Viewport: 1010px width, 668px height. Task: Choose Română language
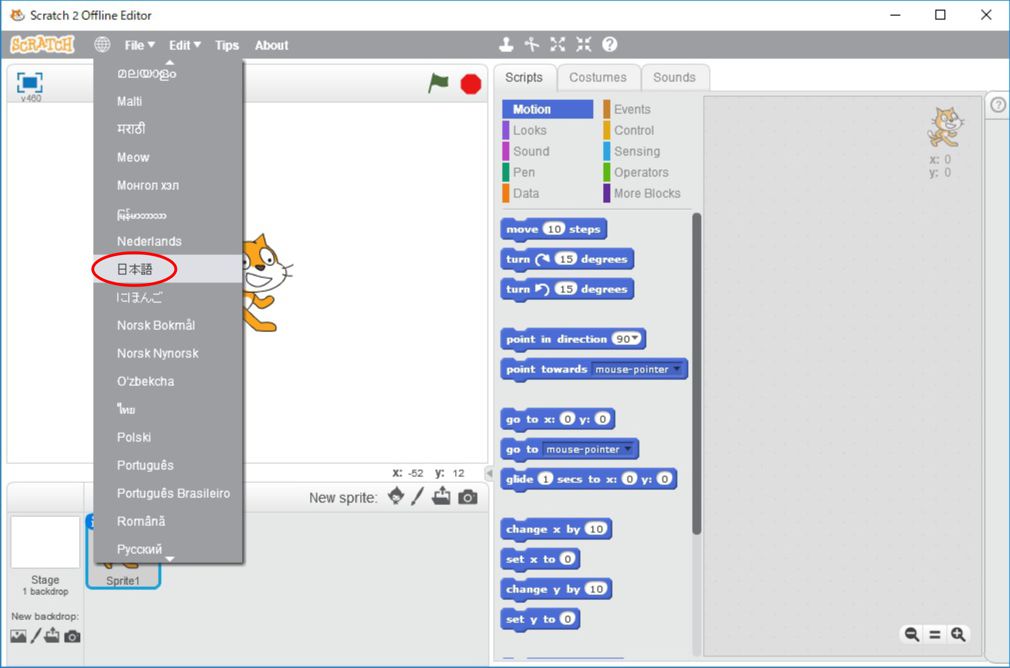[x=168, y=521]
